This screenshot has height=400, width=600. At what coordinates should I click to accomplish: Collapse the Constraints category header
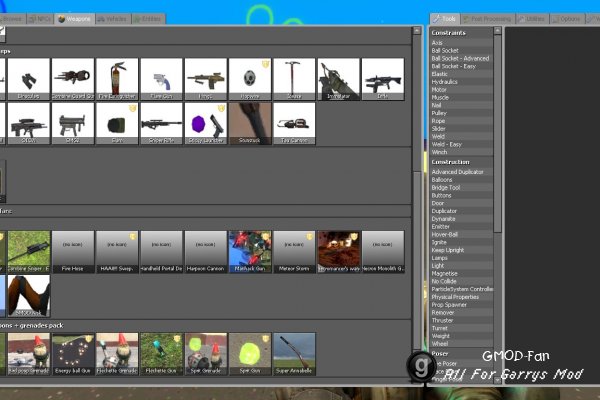tap(461, 33)
